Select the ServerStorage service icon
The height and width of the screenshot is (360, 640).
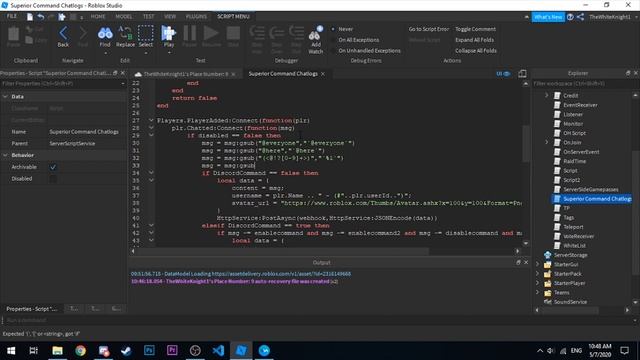coord(547,255)
